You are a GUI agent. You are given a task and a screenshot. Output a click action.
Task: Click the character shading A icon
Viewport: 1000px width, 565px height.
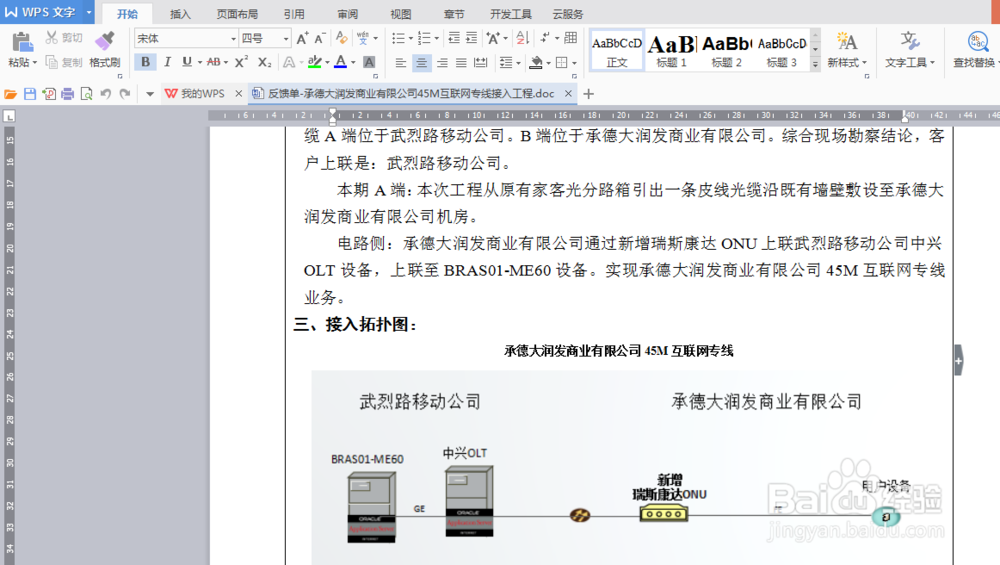click(x=369, y=62)
